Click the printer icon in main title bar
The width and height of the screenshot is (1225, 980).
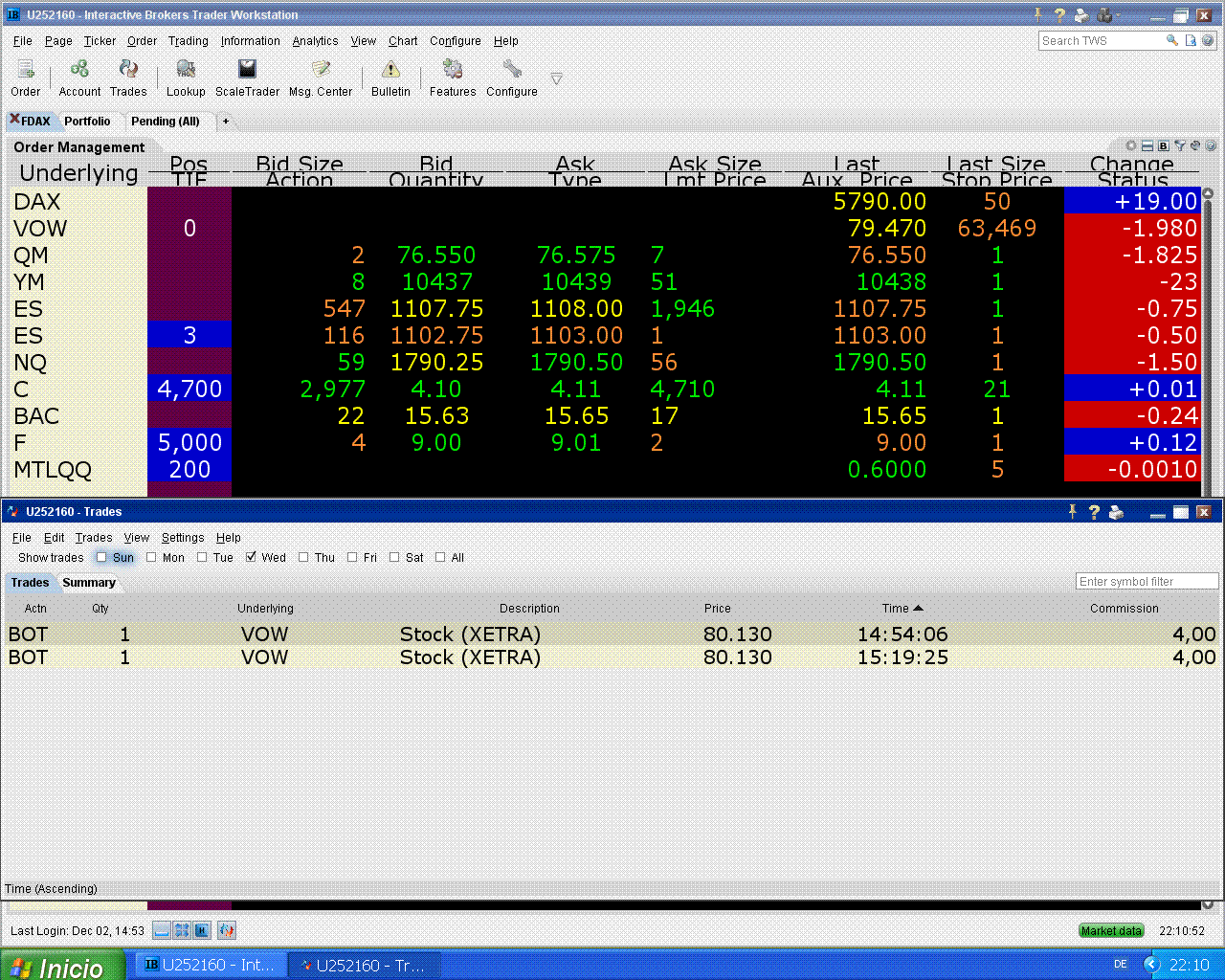click(x=1081, y=14)
